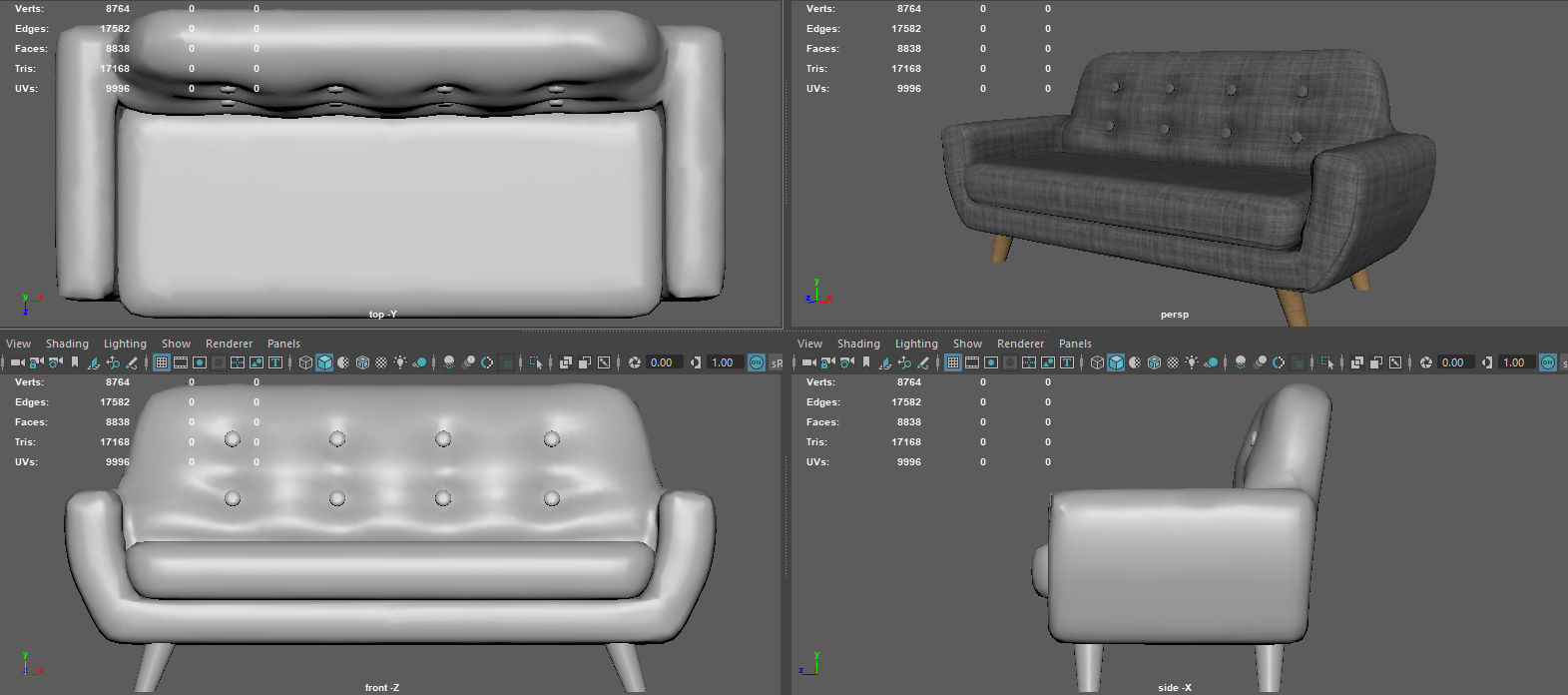Click Use All Lights icon in front panel
The height and width of the screenshot is (695, 1568).
[x=400, y=362]
